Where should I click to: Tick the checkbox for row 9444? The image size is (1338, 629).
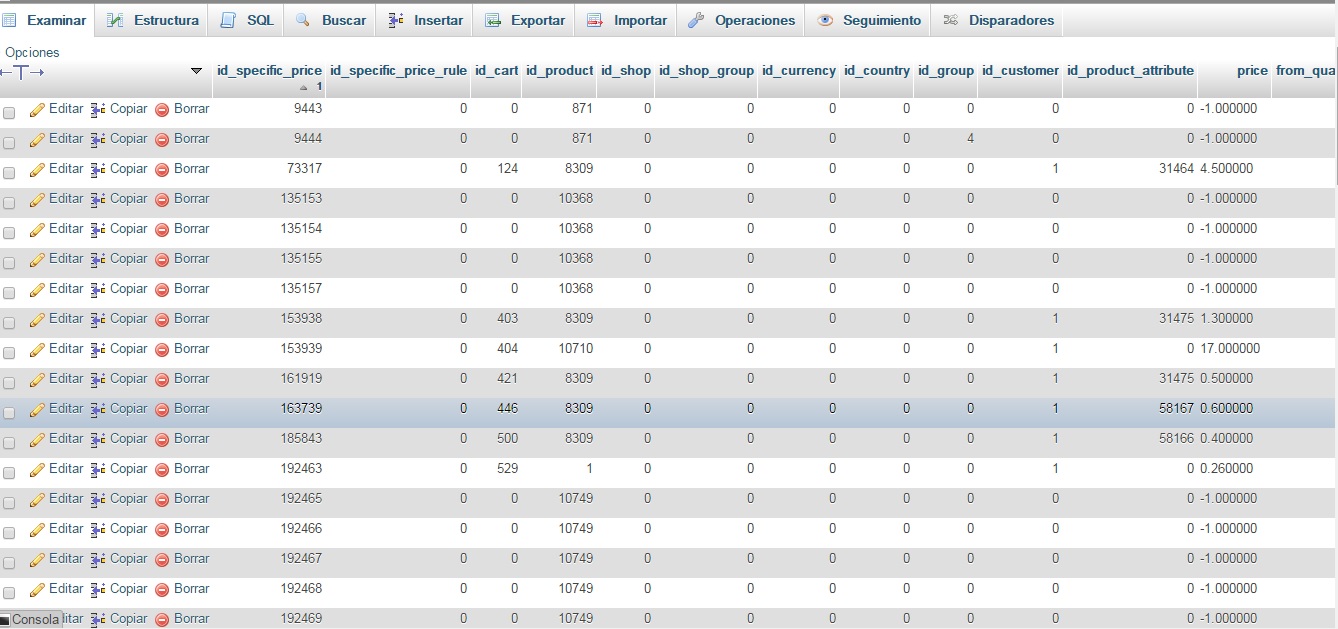9,143
